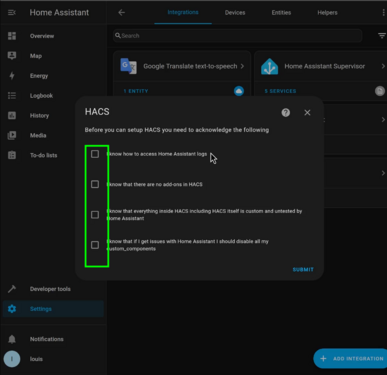Image resolution: width=387 pixels, height=375 pixels.
Task: Check 'no add-ons in HACS' box
Action: (95, 184)
